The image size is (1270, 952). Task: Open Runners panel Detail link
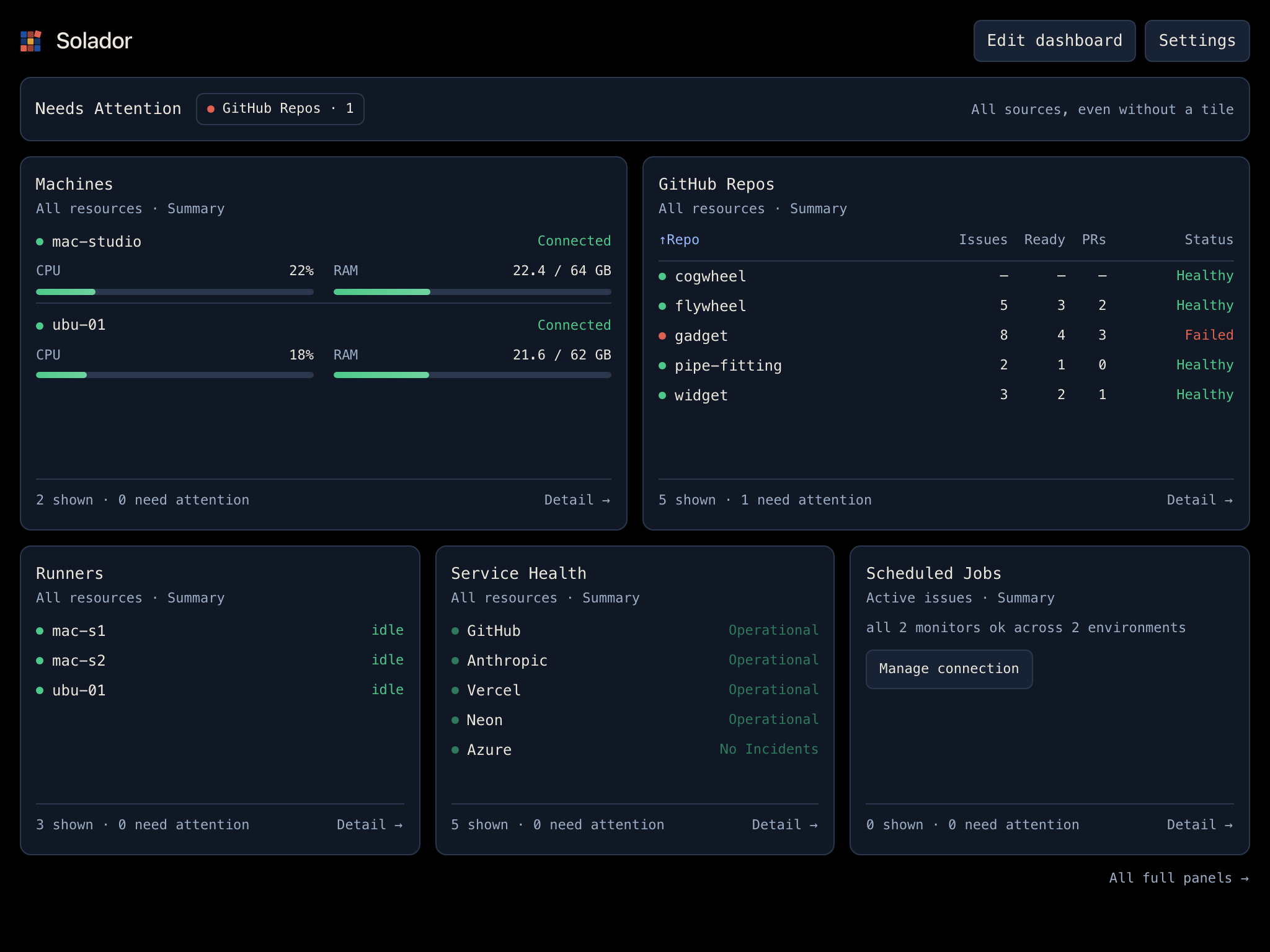pos(370,825)
